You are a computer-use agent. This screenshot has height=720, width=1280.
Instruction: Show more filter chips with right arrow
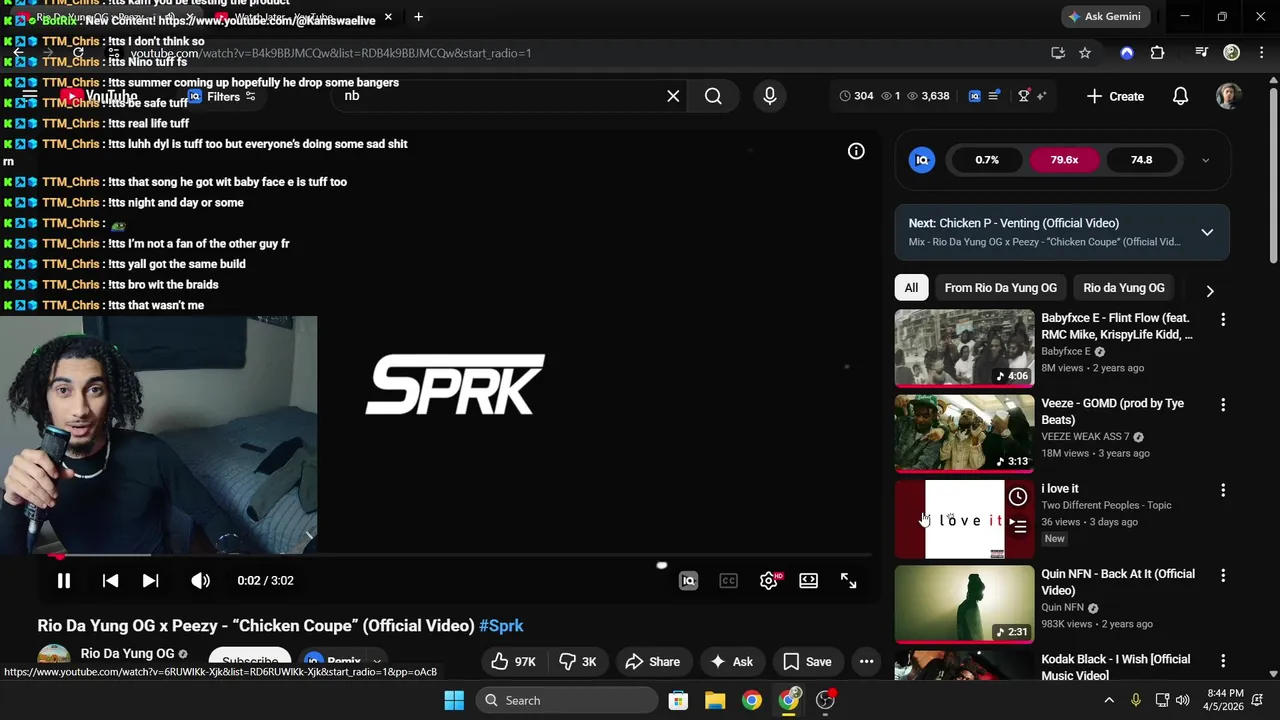click(1210, 290)
